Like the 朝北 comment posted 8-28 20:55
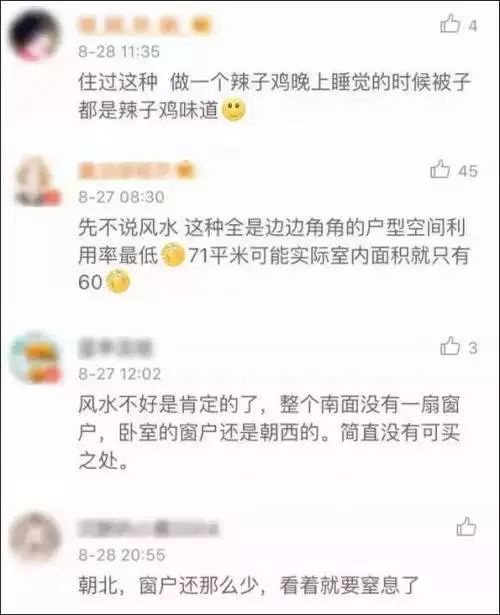 point(466,526)
